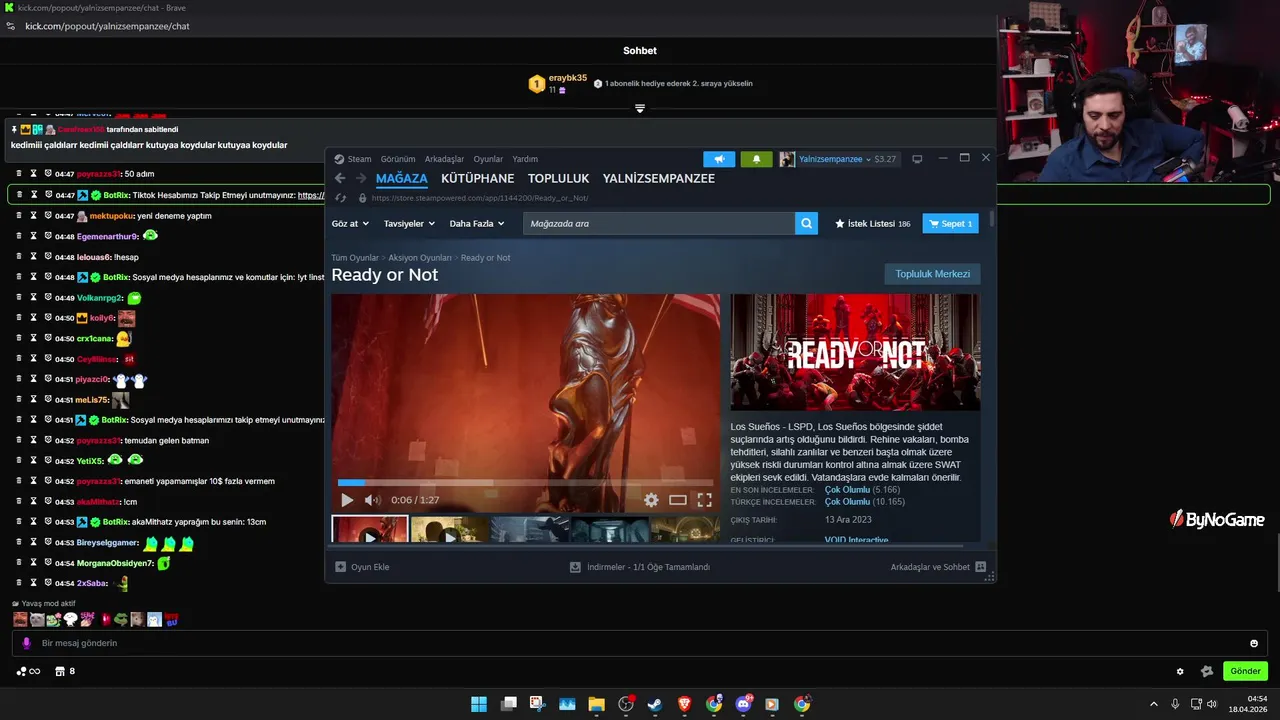Image resolution: width=1280 pixels, height=720 pixels.
Task: Open the YALNİZSEMPANZEE profile tab
Action: coord(659,179)
